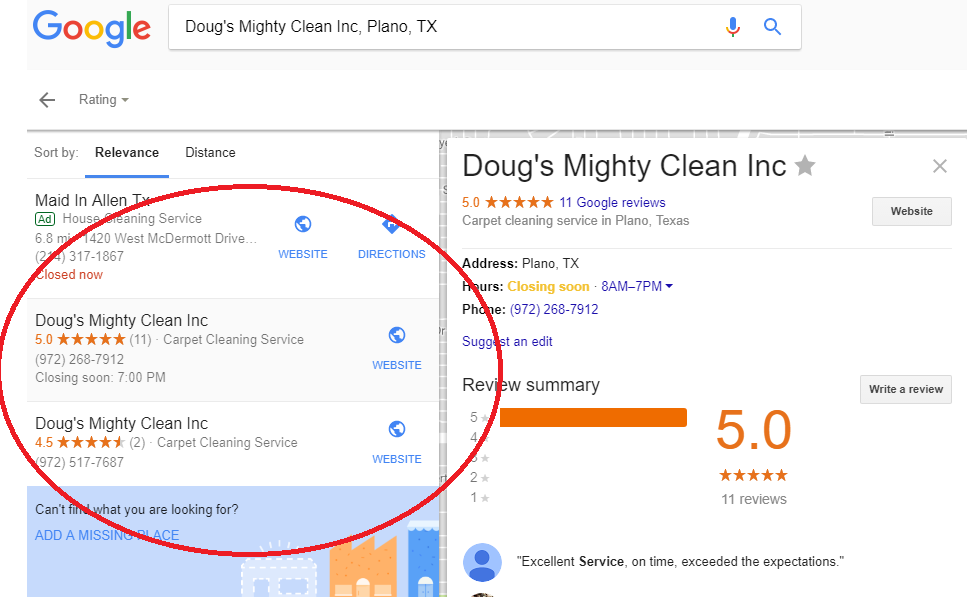Click the Review summary heading
The width and height of the screenshot is (967, 597).
point(530,385)
